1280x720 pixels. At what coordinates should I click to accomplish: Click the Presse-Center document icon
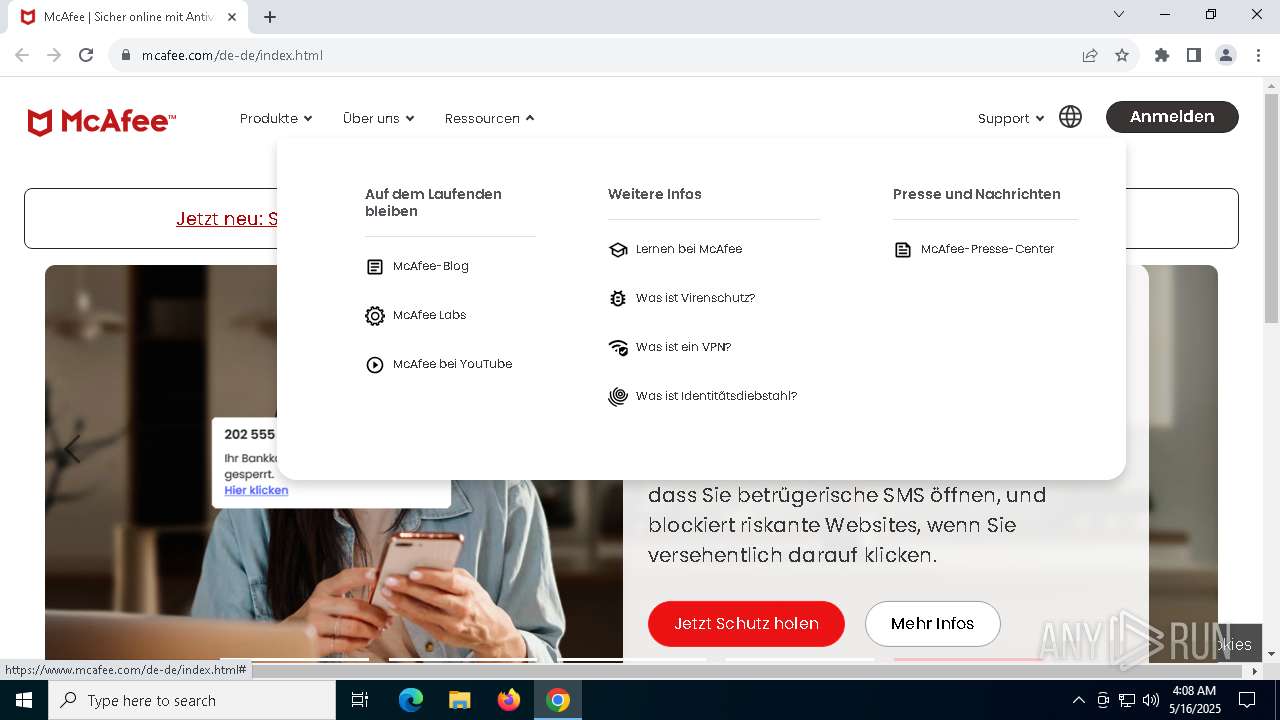(x=903, y=250)
